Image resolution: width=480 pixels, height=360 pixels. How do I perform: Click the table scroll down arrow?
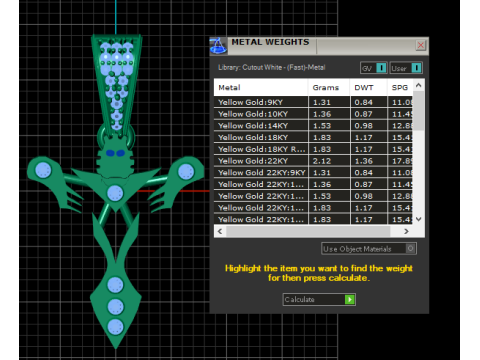[419, 219]
